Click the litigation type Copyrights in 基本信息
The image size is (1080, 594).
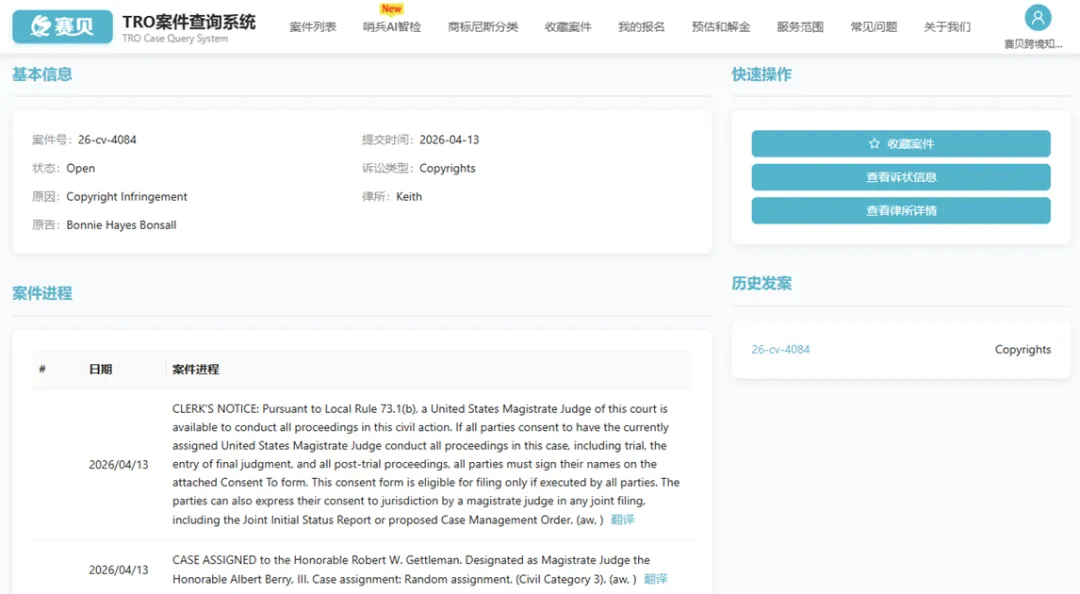click(447, 168)
